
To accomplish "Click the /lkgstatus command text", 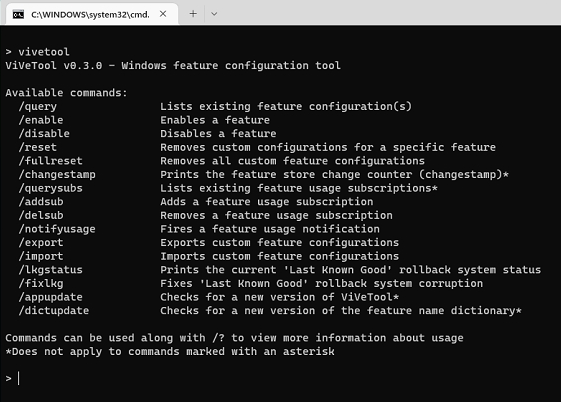I will [x=50, y=270].
